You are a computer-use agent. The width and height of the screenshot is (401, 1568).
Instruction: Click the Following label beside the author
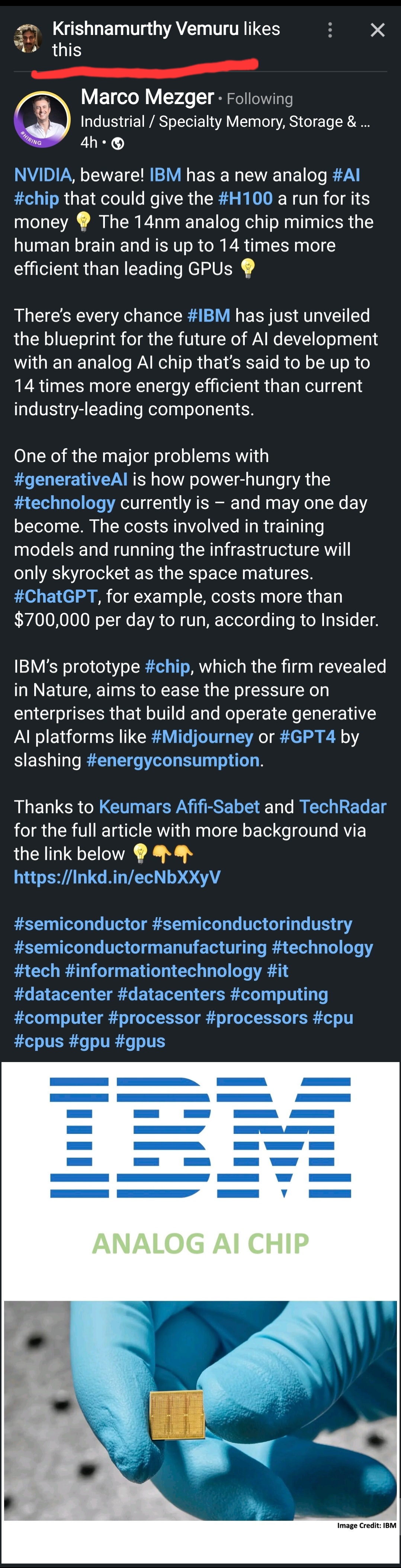260,99
